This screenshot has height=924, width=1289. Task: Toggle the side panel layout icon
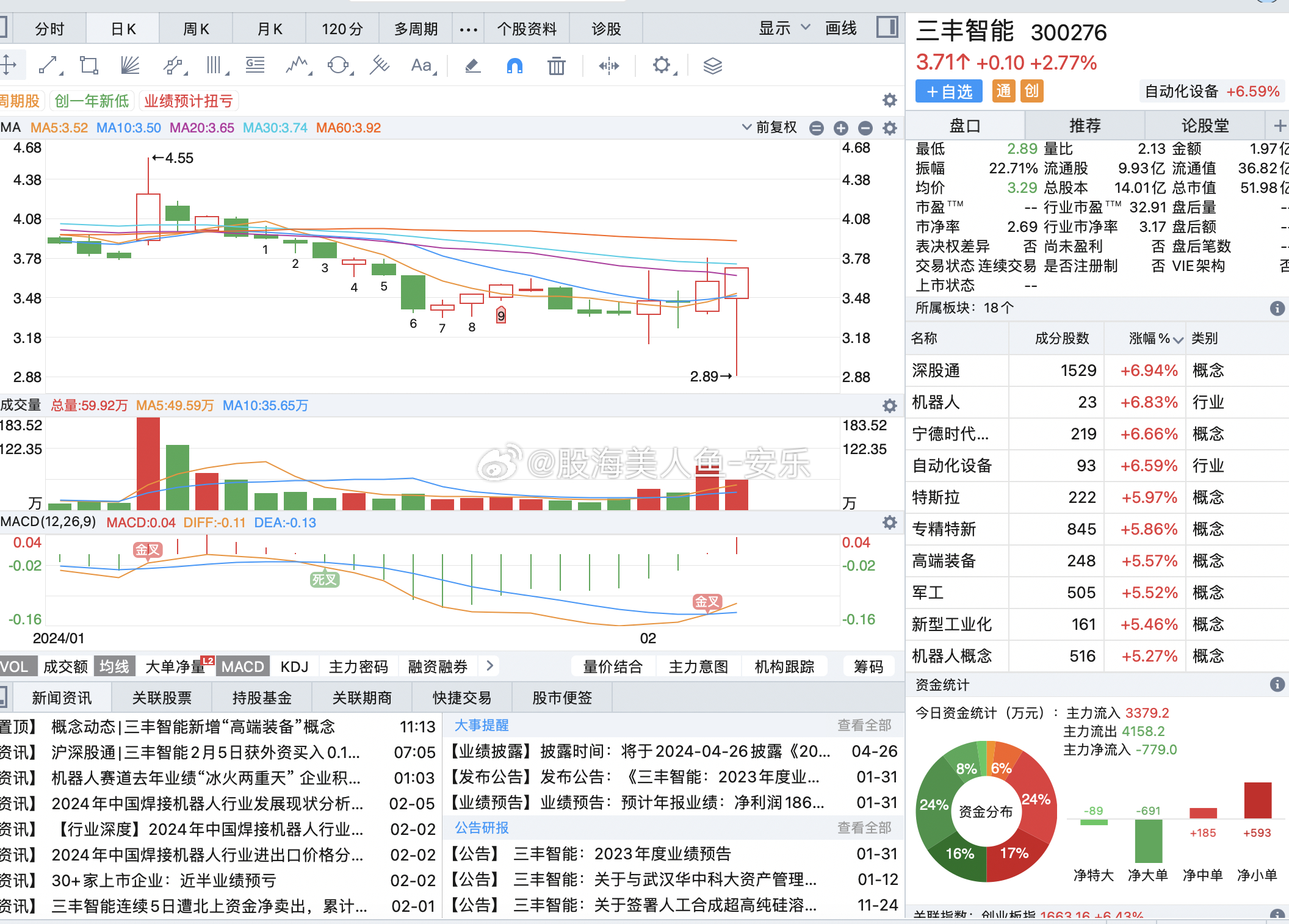tap(887, 27)
